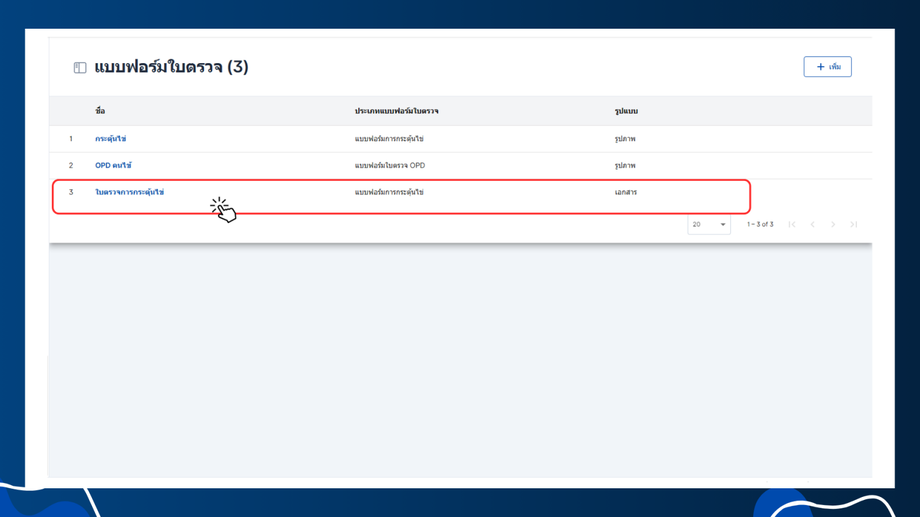This screenshot has width=920, height=517.
Task: Go to the first page of results
Action: (x=792, y=224)
